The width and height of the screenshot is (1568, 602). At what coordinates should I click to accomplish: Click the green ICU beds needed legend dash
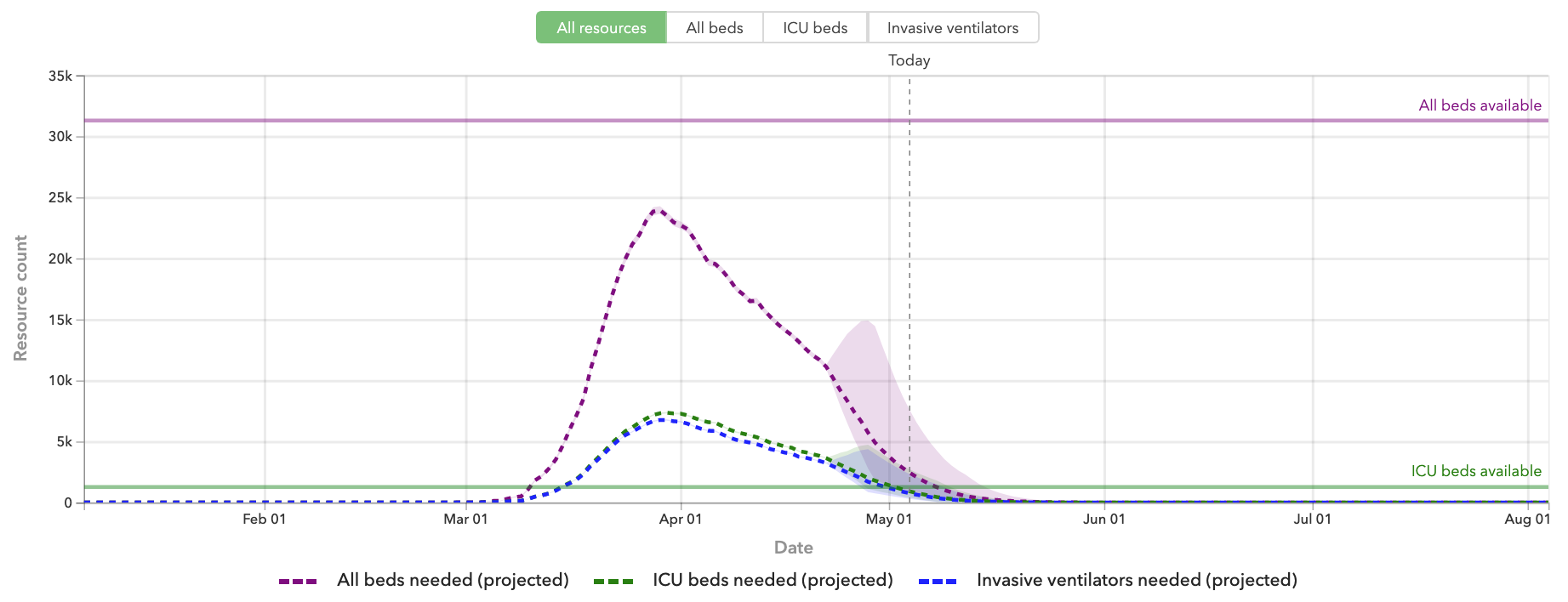613,582
